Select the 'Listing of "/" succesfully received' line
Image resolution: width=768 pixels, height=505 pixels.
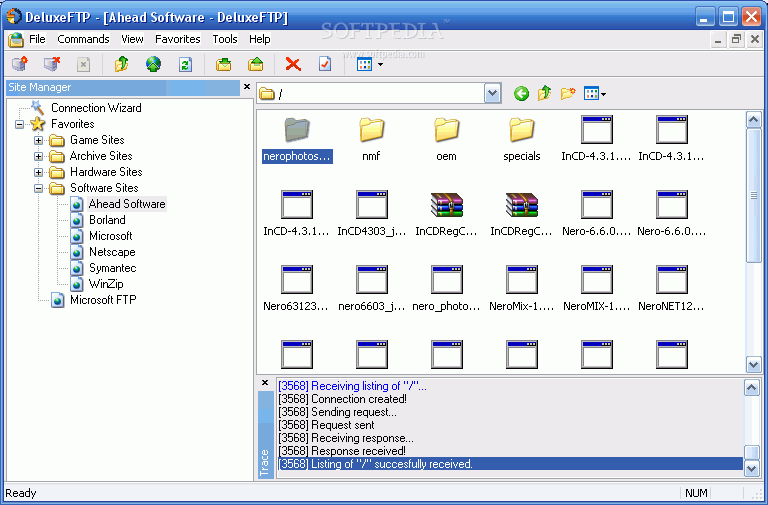[510, 464]
